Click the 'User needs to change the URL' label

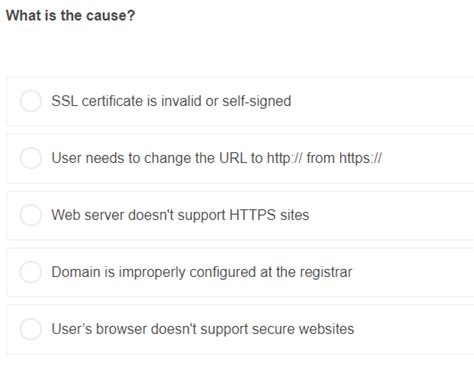click(217, 158)
